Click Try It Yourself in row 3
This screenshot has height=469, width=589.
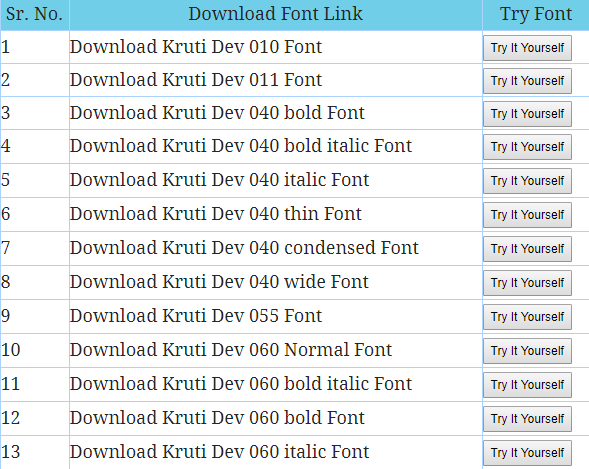(x=527, y=114)
